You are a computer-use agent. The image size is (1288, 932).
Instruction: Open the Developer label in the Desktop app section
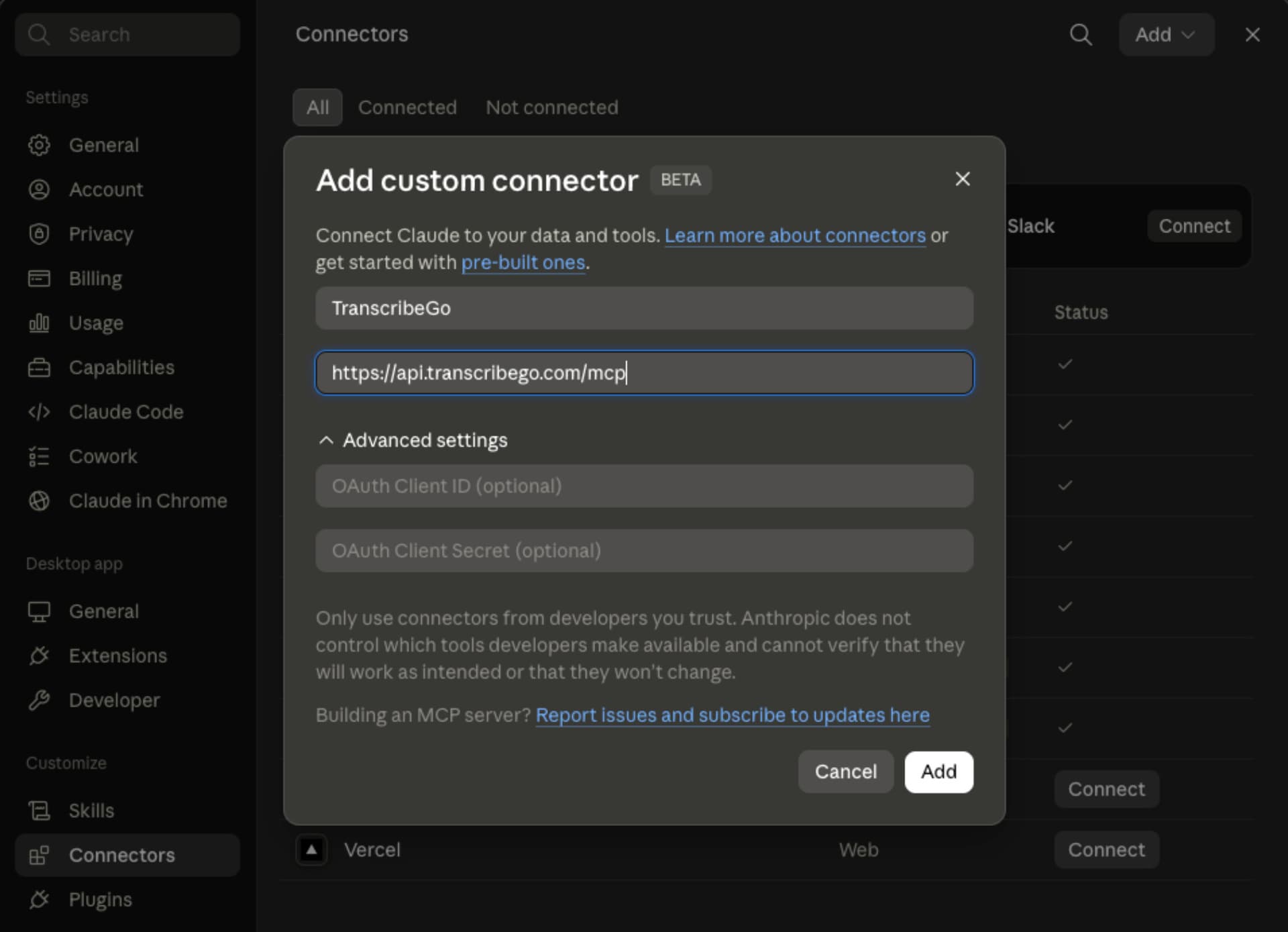pyautogui.click(x=114, y=700)
